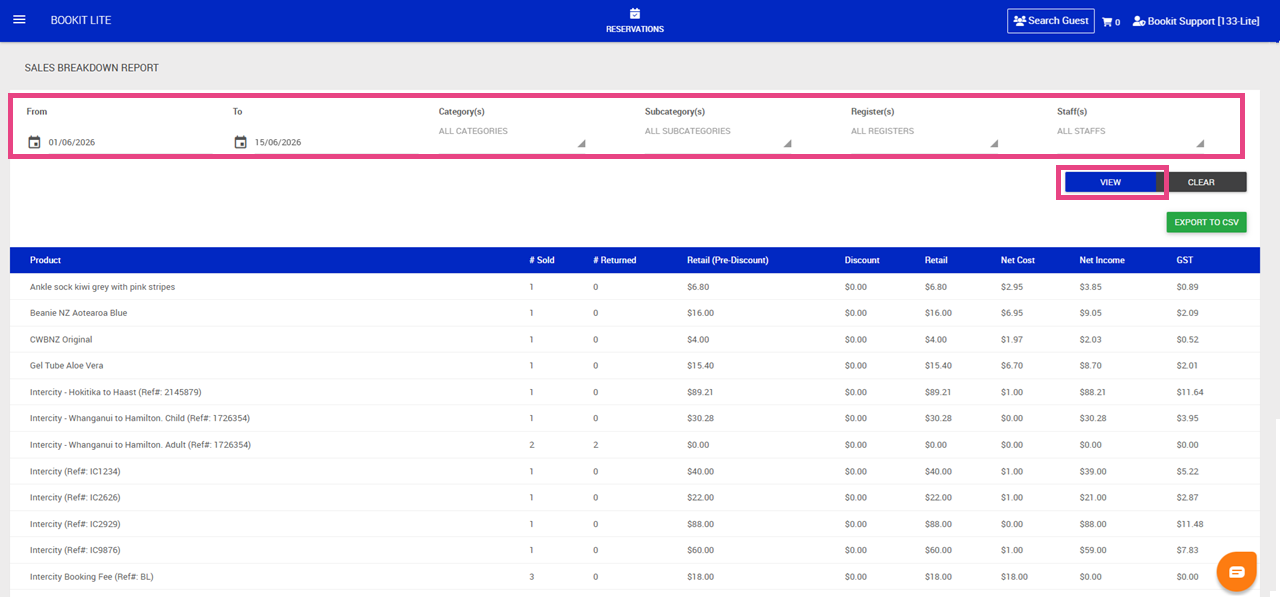Select Intercity Booking Fee row
The width and height of the screenshot is (1280, 597).
tap(635, 577)
